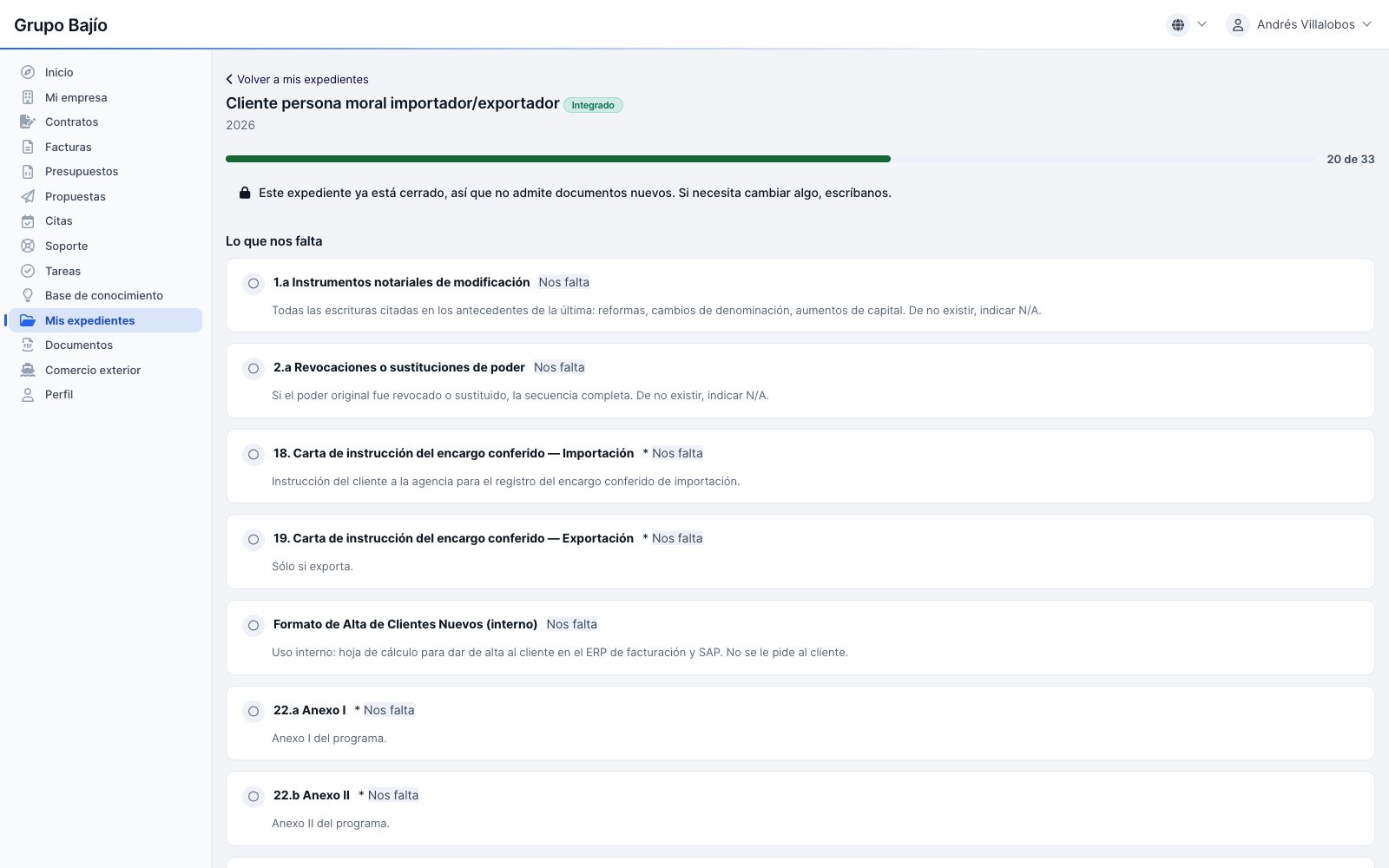Screen dimensions: 1389x868
Task: Open the Andrés Villalobos chevron dropdown
Action: [1366, 24]
